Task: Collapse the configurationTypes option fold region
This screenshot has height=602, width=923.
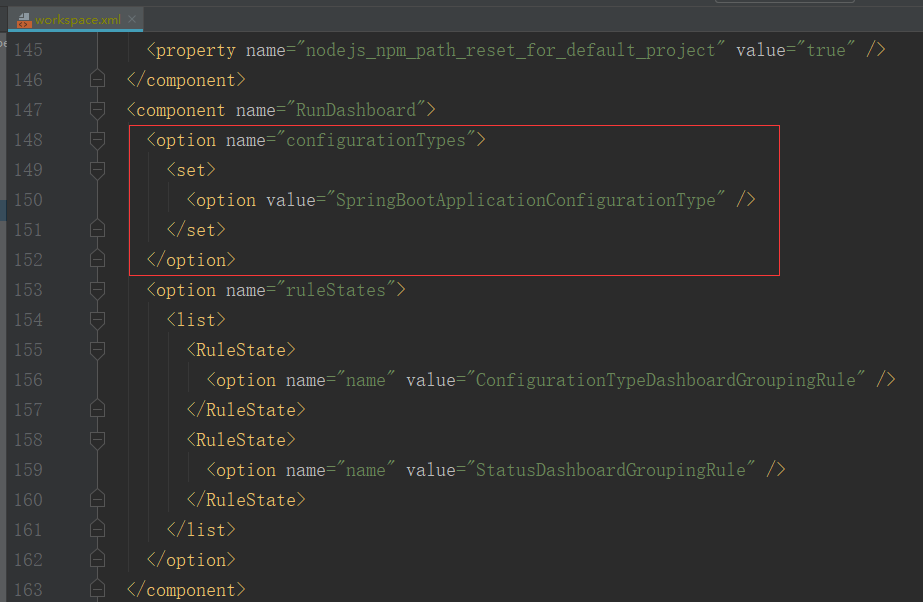Action: pyautogui.click(x=97, y=139)
